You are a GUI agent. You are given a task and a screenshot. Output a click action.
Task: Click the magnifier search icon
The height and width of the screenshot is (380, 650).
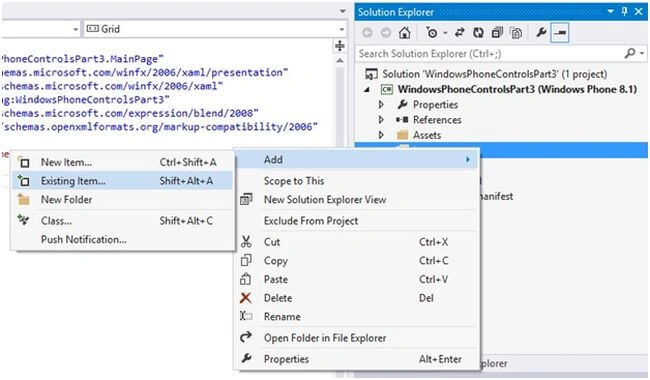point(630,53)
